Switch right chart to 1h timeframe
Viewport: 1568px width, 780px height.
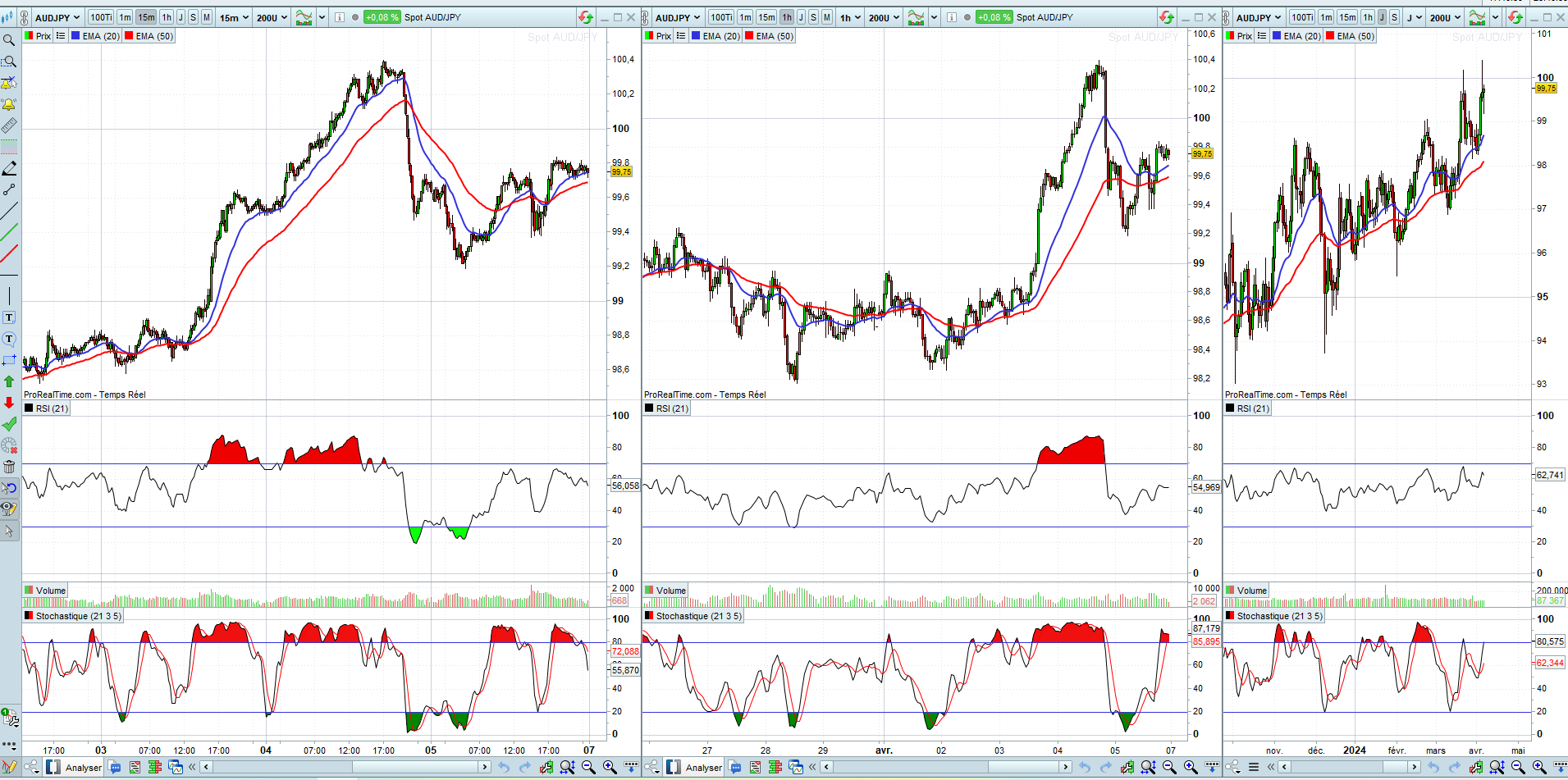point(1368,17)
